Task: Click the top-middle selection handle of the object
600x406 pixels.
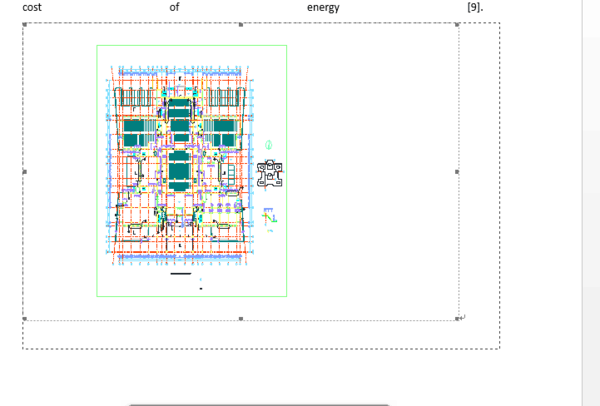Action: [241, 24]
